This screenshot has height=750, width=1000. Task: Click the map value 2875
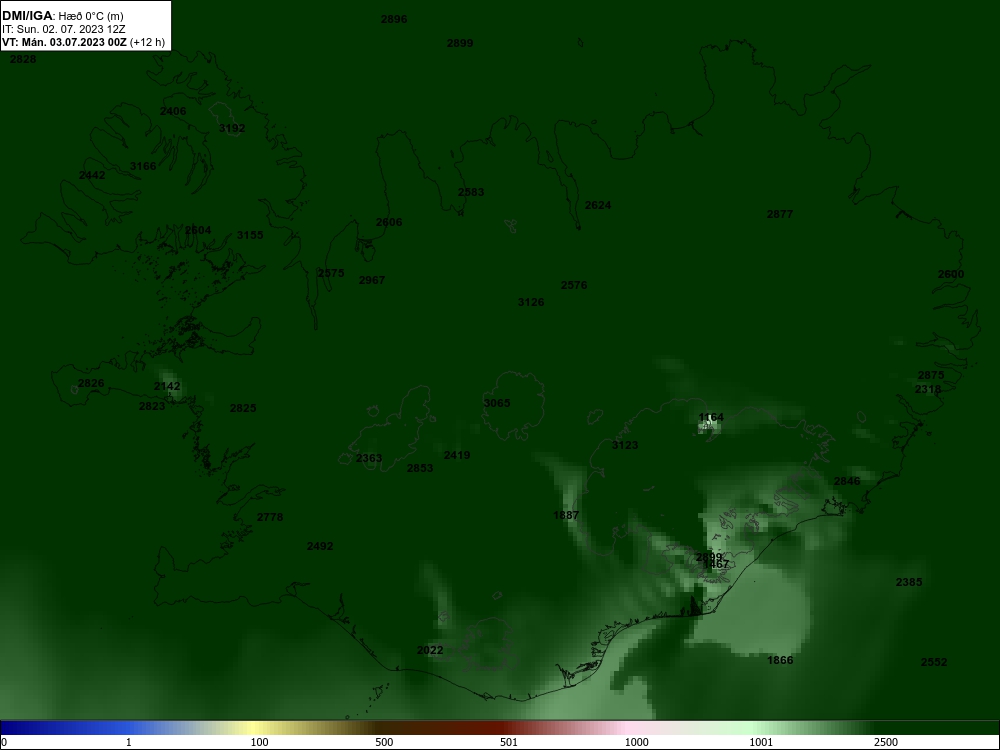(931, 375)
